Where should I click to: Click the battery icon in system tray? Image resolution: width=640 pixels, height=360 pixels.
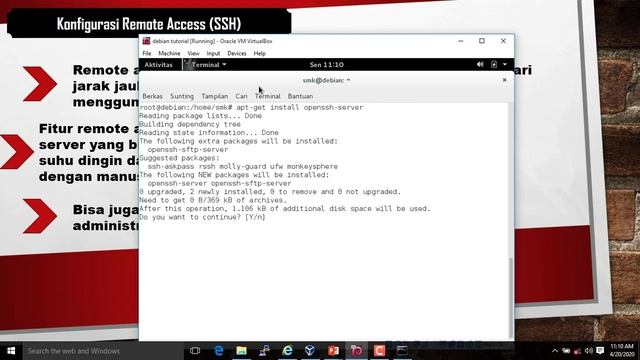coord(566,351)
